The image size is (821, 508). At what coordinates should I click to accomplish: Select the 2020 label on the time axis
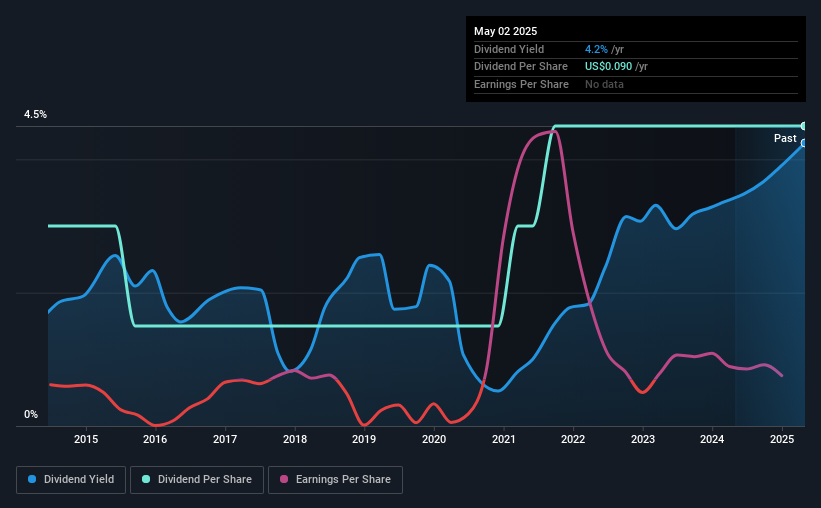tap(434, 439)
